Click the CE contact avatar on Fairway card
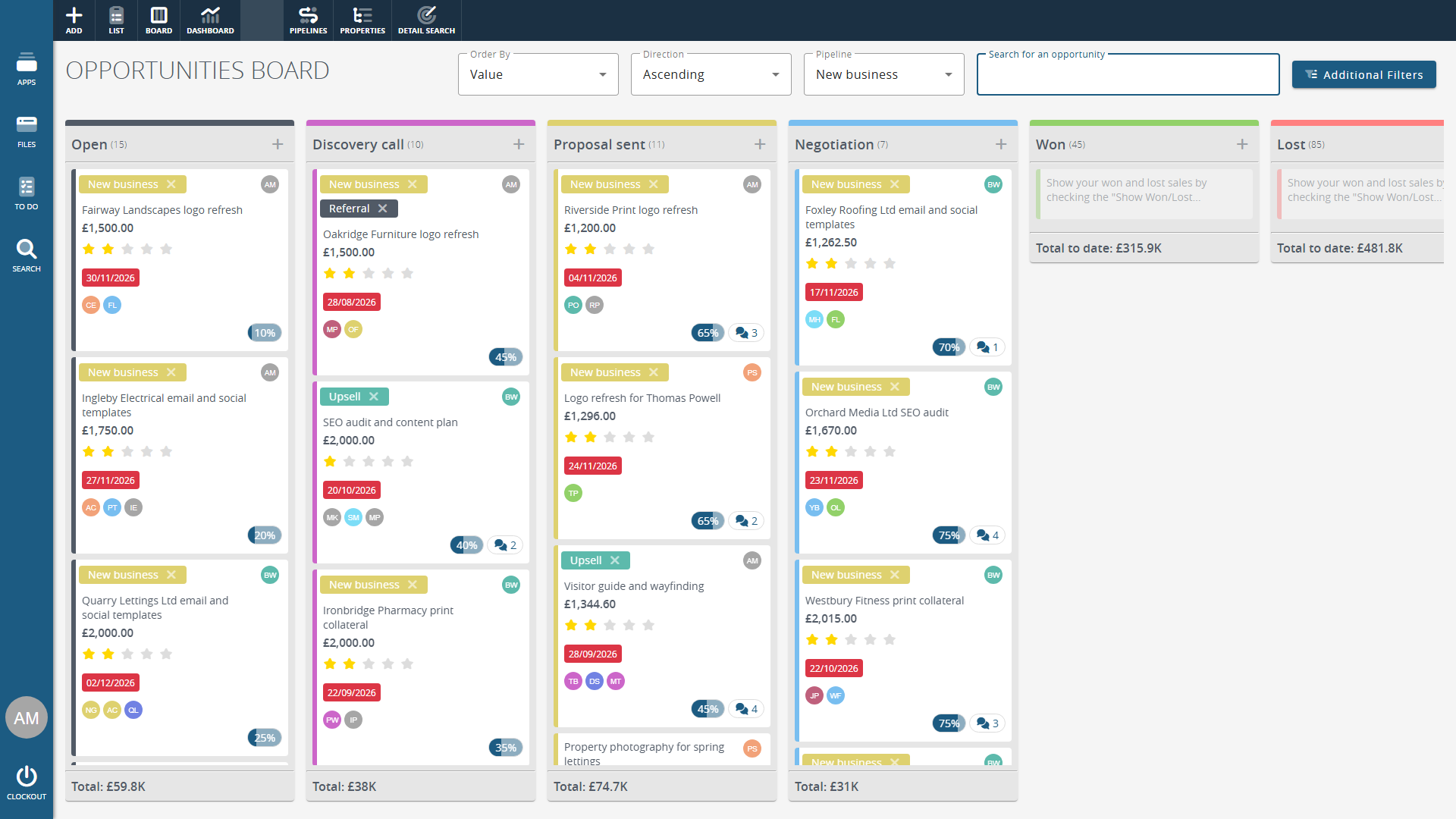This screenshot has width=1456, height=819. tap(91, 305)
